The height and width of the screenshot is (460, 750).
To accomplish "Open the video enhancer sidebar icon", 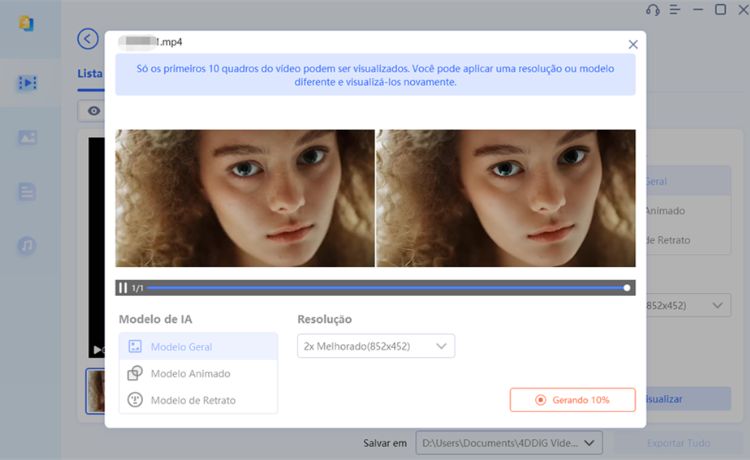I will click(x=27, y=83).
